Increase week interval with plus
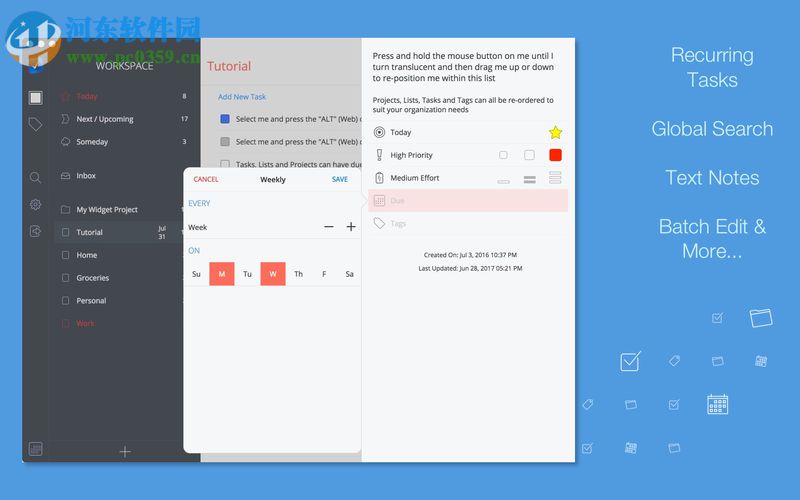The image size is (800, 500). [x=351, y=227]
